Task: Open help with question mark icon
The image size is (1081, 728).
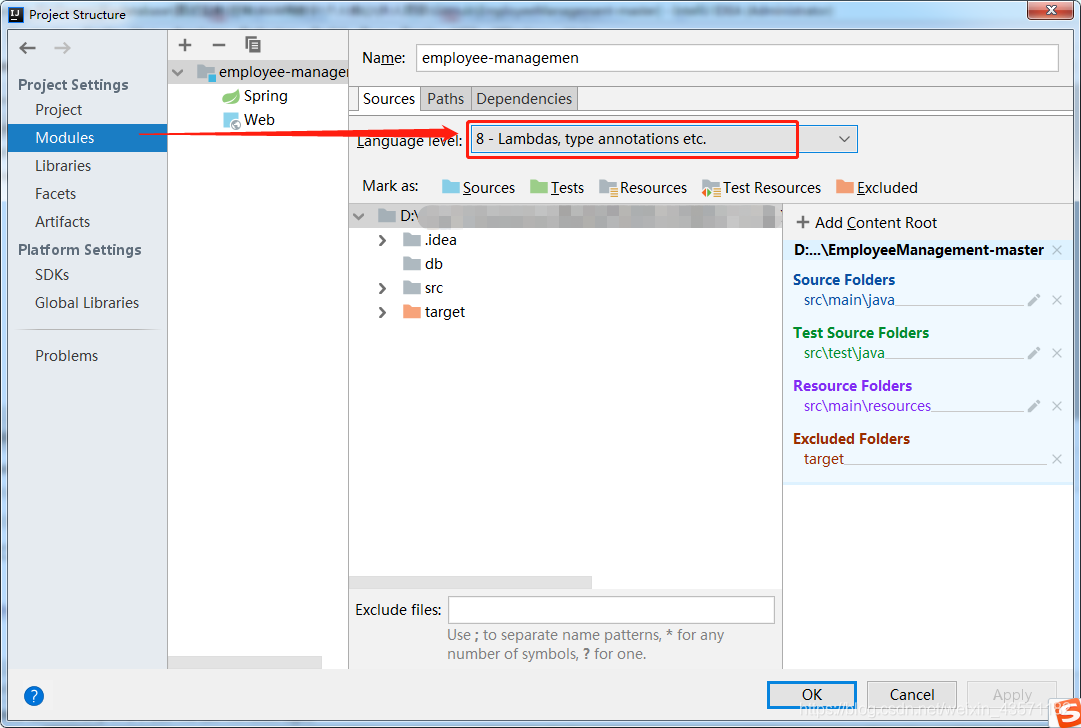Action: [x=34, y=696]
